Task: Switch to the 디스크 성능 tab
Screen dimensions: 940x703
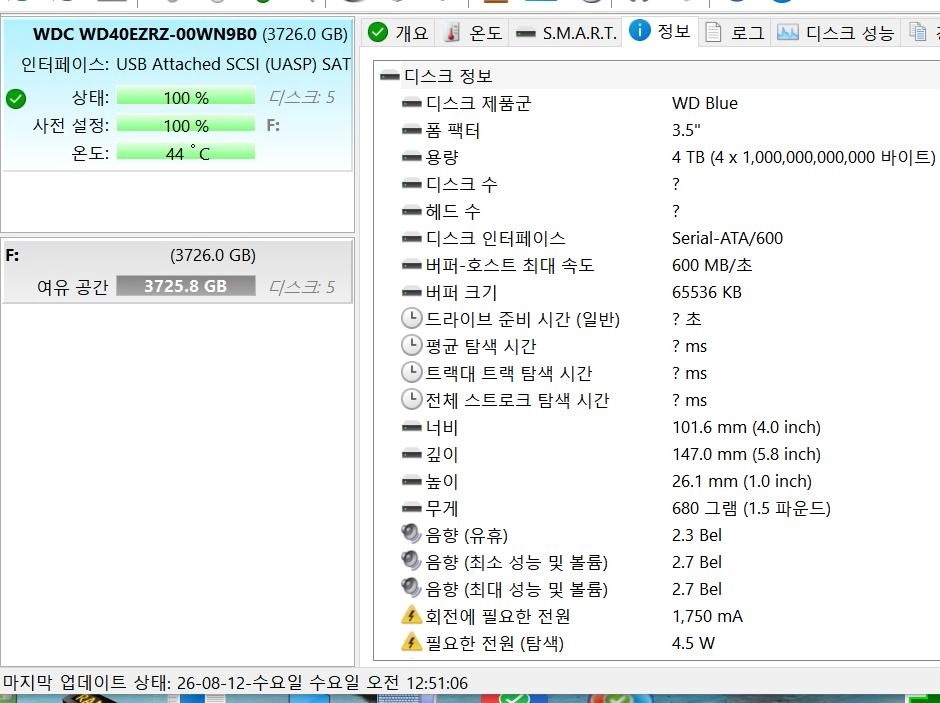Action: click(x=836, y=32)
